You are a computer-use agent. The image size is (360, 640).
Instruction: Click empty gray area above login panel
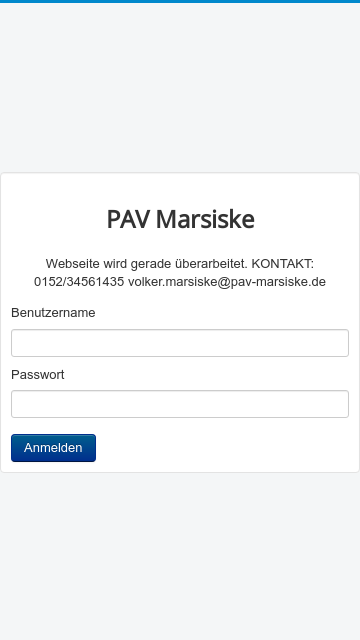click(x=180, y=88)
